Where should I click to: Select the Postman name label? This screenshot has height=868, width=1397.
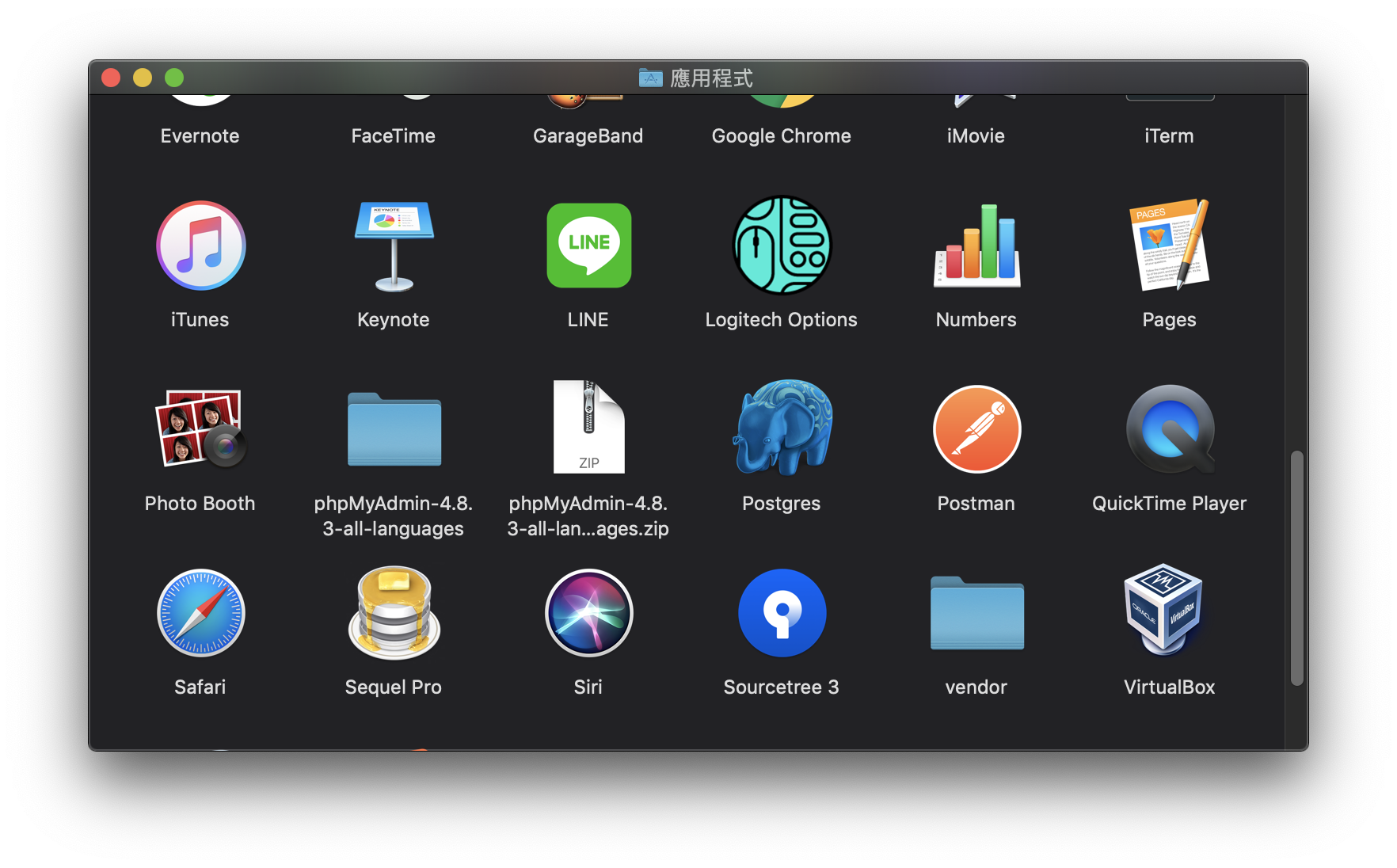click(976, 504)
